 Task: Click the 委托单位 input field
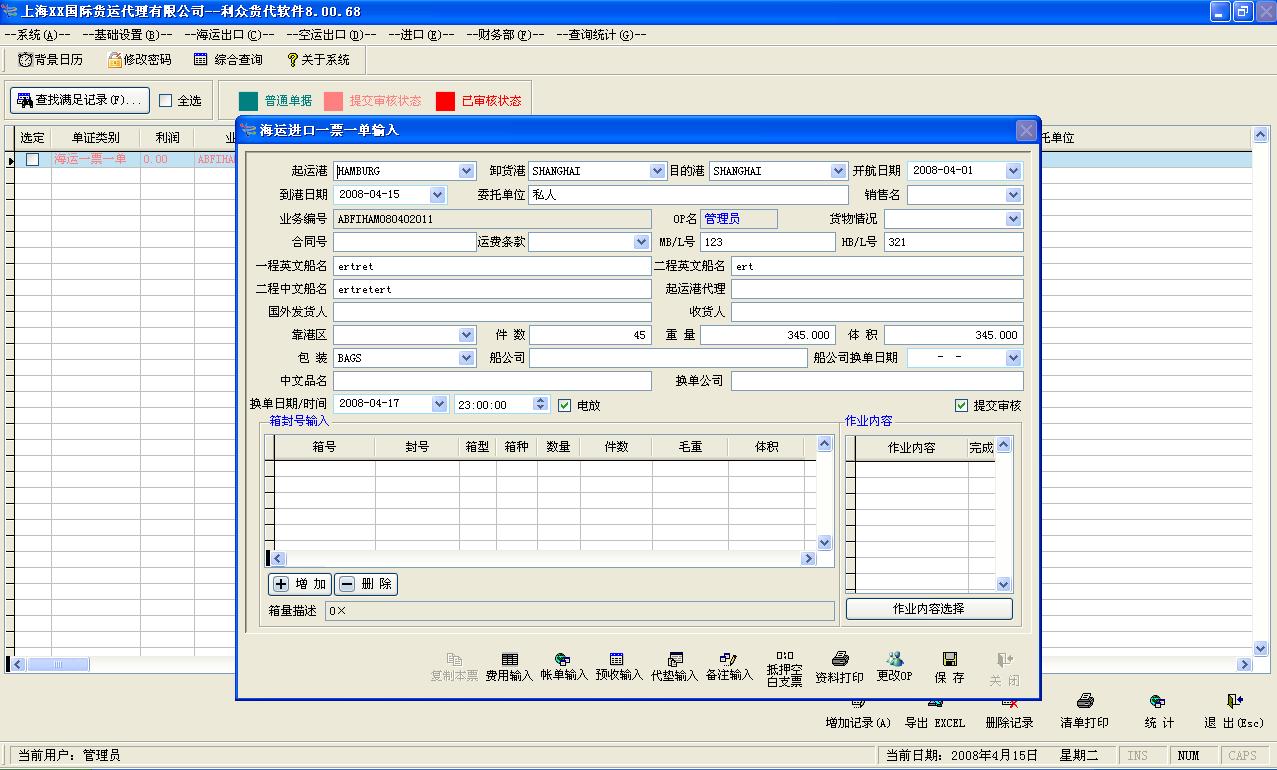click(x=688, y=195)
